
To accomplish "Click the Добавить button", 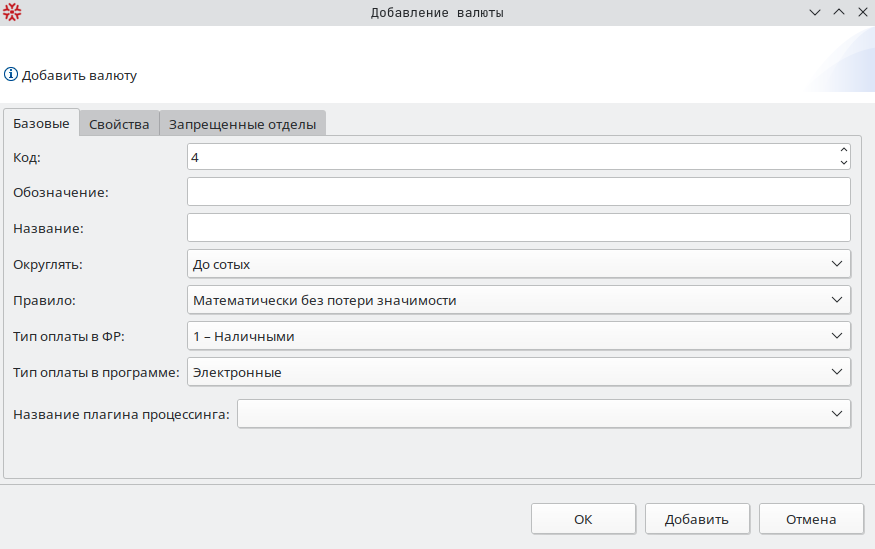I will 695,519.
